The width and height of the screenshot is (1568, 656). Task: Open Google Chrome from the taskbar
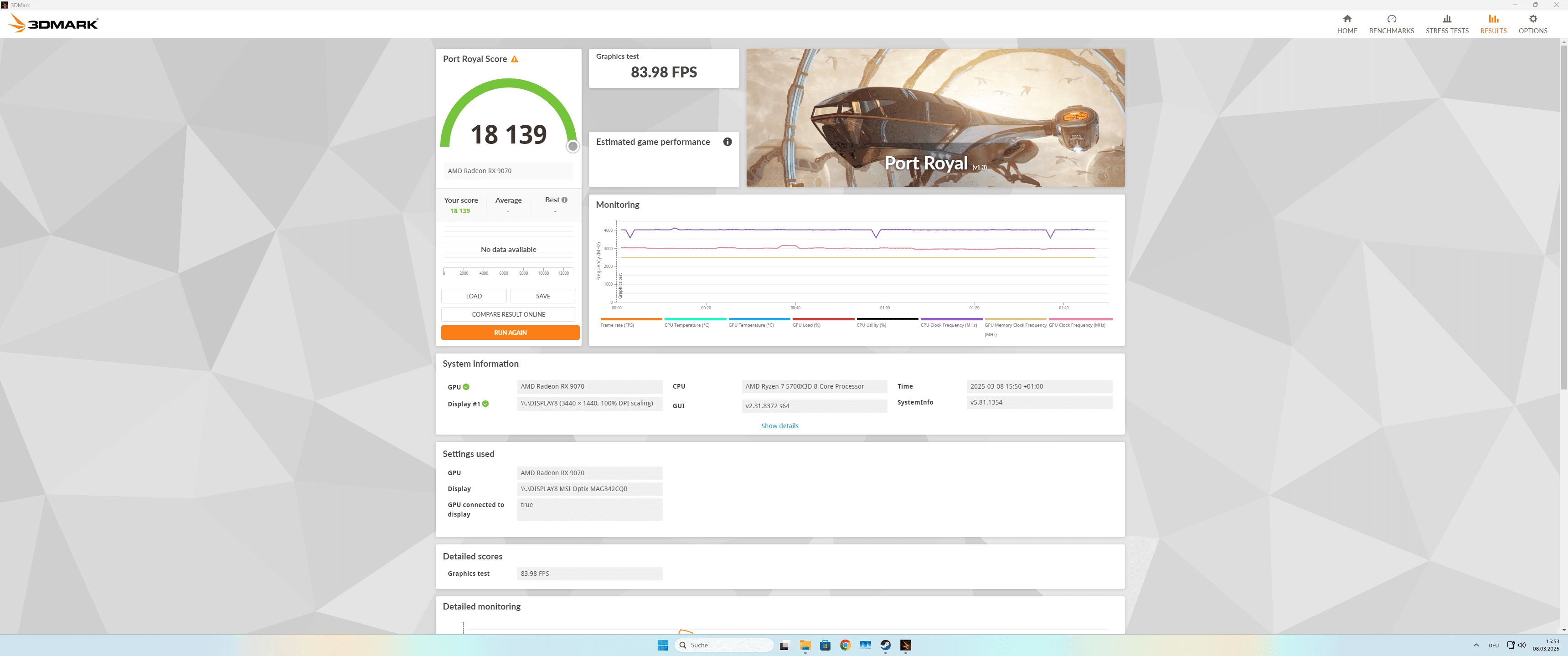[x=845, y=645]
